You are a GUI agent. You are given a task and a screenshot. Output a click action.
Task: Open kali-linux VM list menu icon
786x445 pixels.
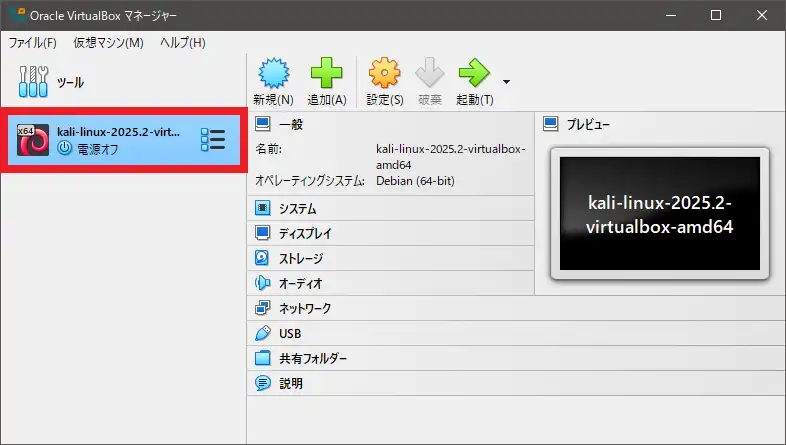pyautogui.click(x=213, y=140)
